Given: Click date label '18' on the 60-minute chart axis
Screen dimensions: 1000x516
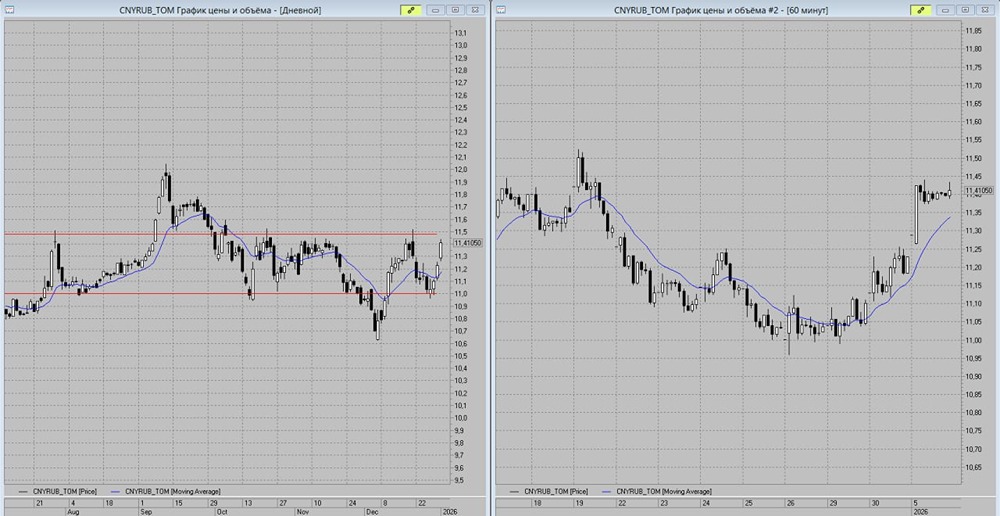Looking at the screenshot, I should pos(540,503).
